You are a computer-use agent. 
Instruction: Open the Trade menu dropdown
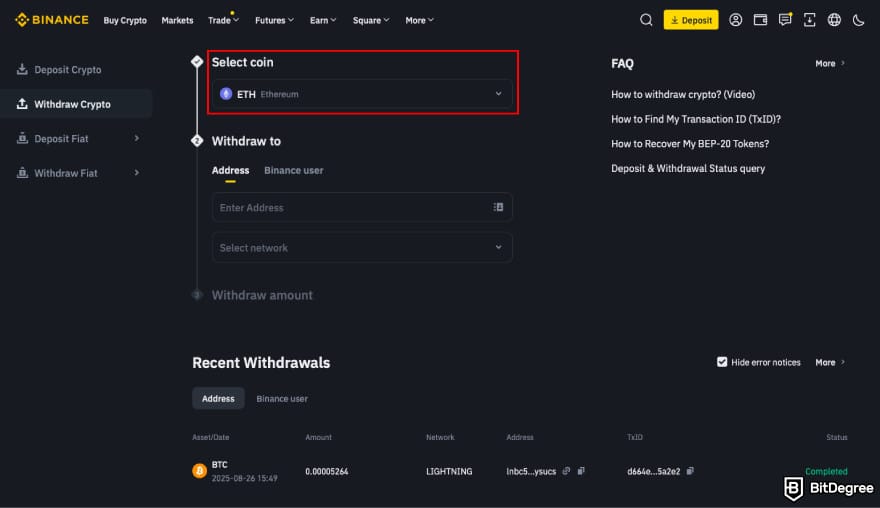pyautogui.click(x=223, y=20)
